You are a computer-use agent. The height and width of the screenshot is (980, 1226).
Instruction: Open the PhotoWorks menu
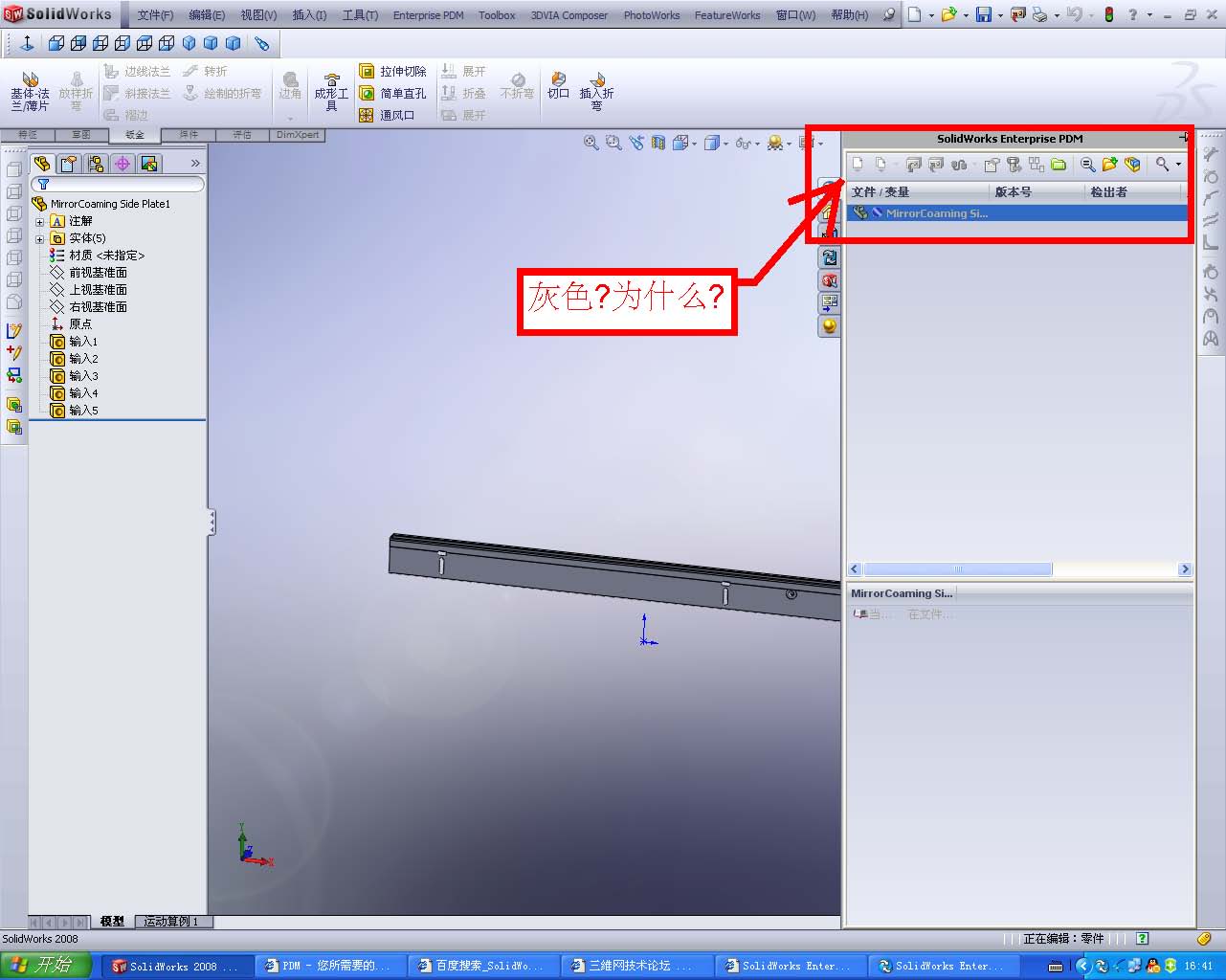[652, 15]
